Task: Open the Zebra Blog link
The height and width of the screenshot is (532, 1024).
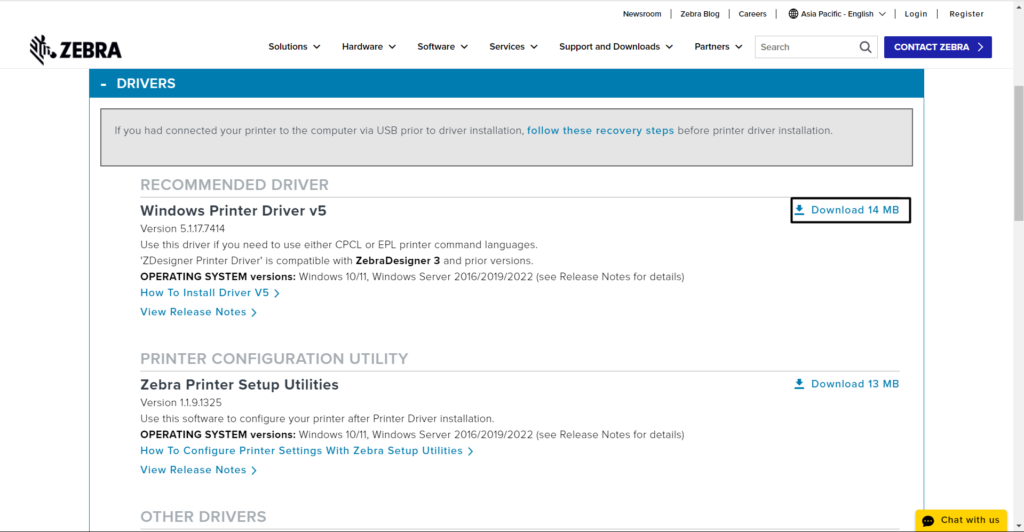Action: [698, 14]
